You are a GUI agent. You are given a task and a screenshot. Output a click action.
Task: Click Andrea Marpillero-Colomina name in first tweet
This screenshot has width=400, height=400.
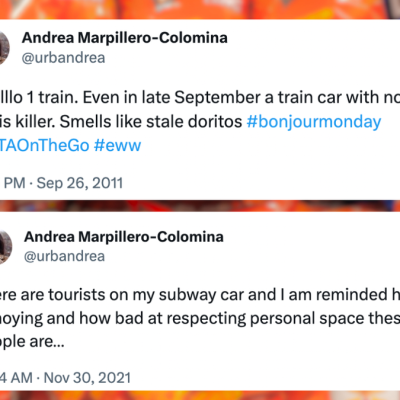[x=125, y=38]
